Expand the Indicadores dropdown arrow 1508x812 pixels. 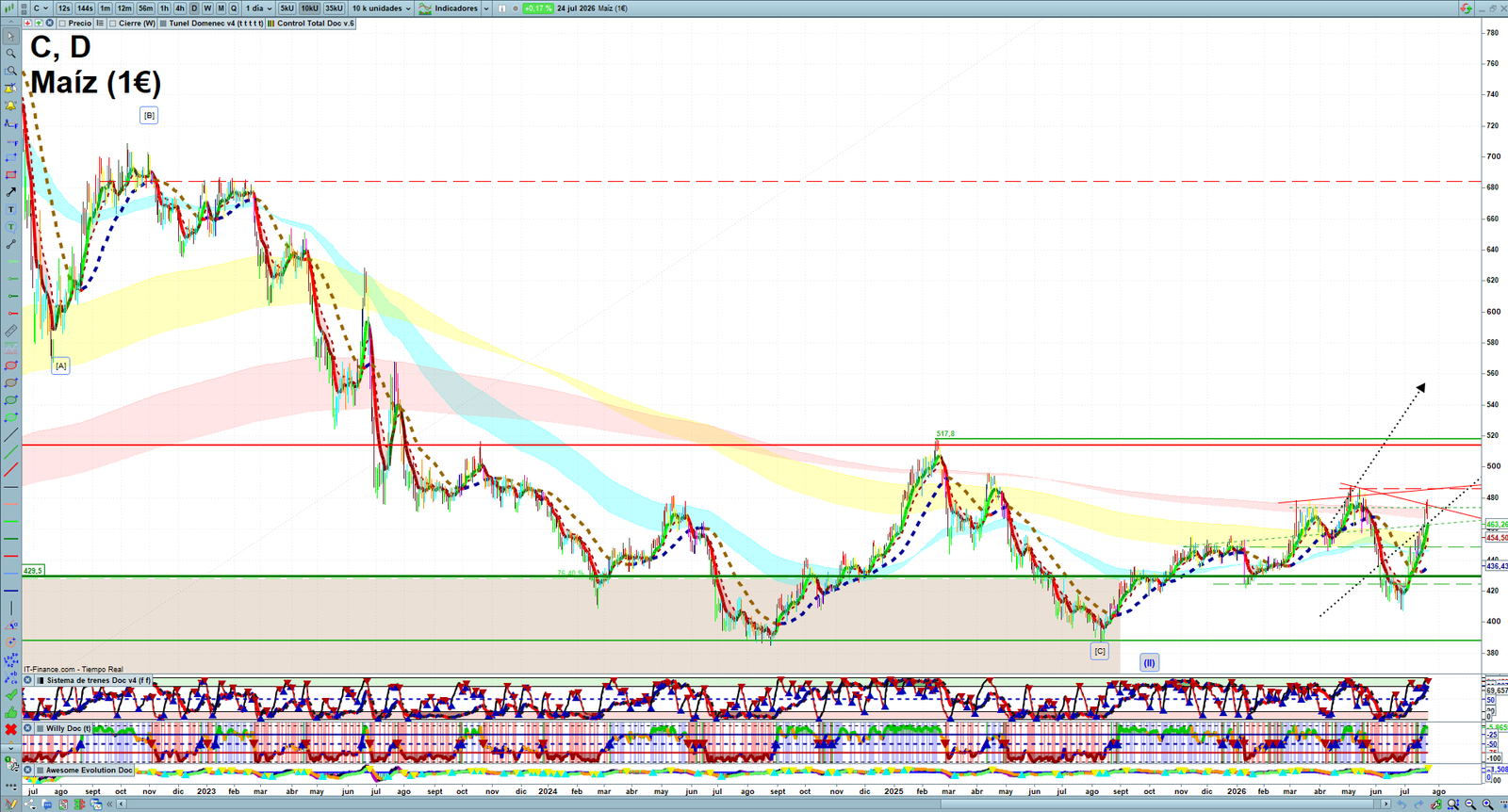[x=486, y=8]
